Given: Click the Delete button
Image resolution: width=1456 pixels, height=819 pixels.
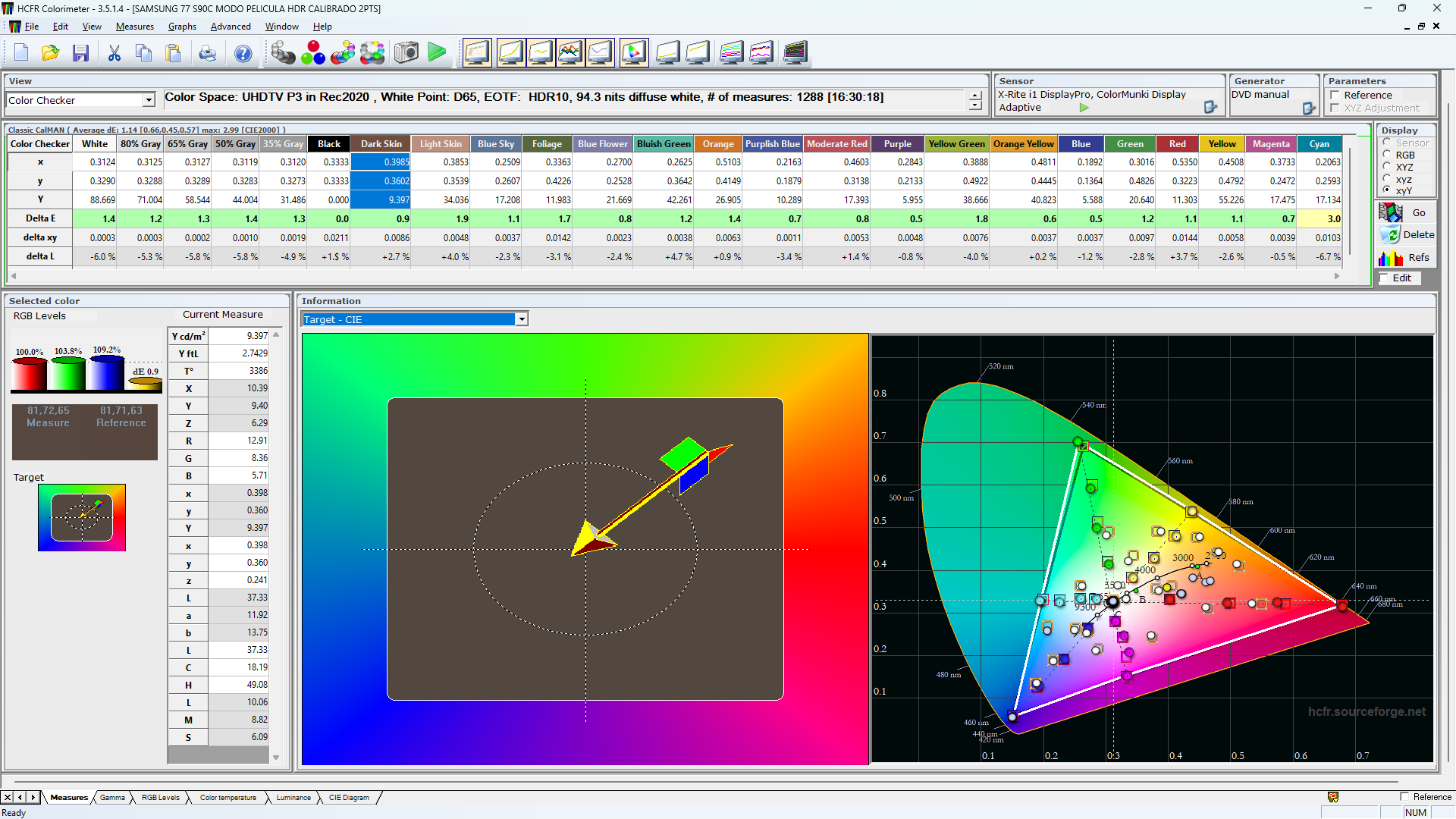Looking at the screenshot, I should pos(1407,235).
